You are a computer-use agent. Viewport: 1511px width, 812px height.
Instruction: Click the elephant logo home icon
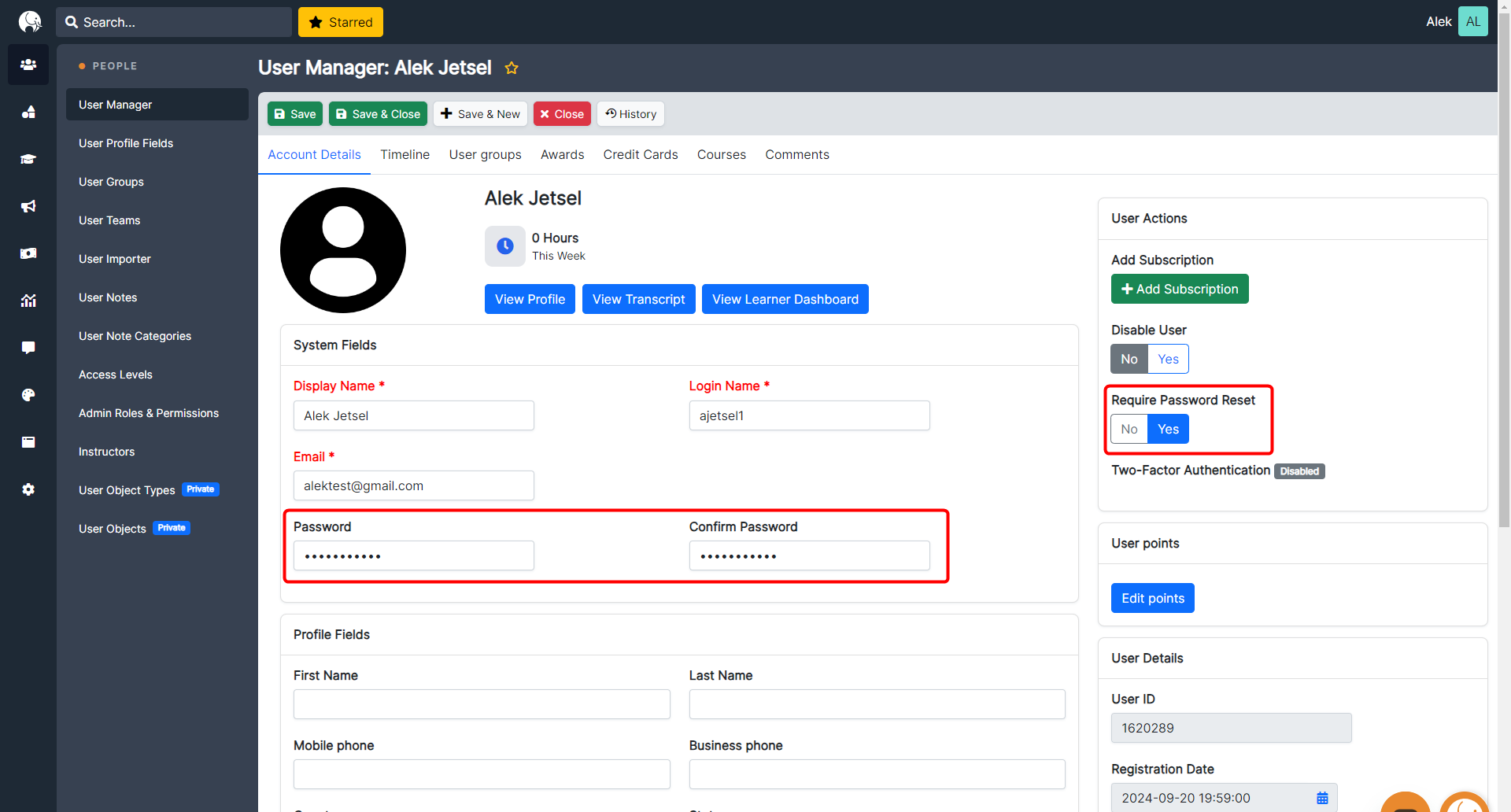(30, 21)
